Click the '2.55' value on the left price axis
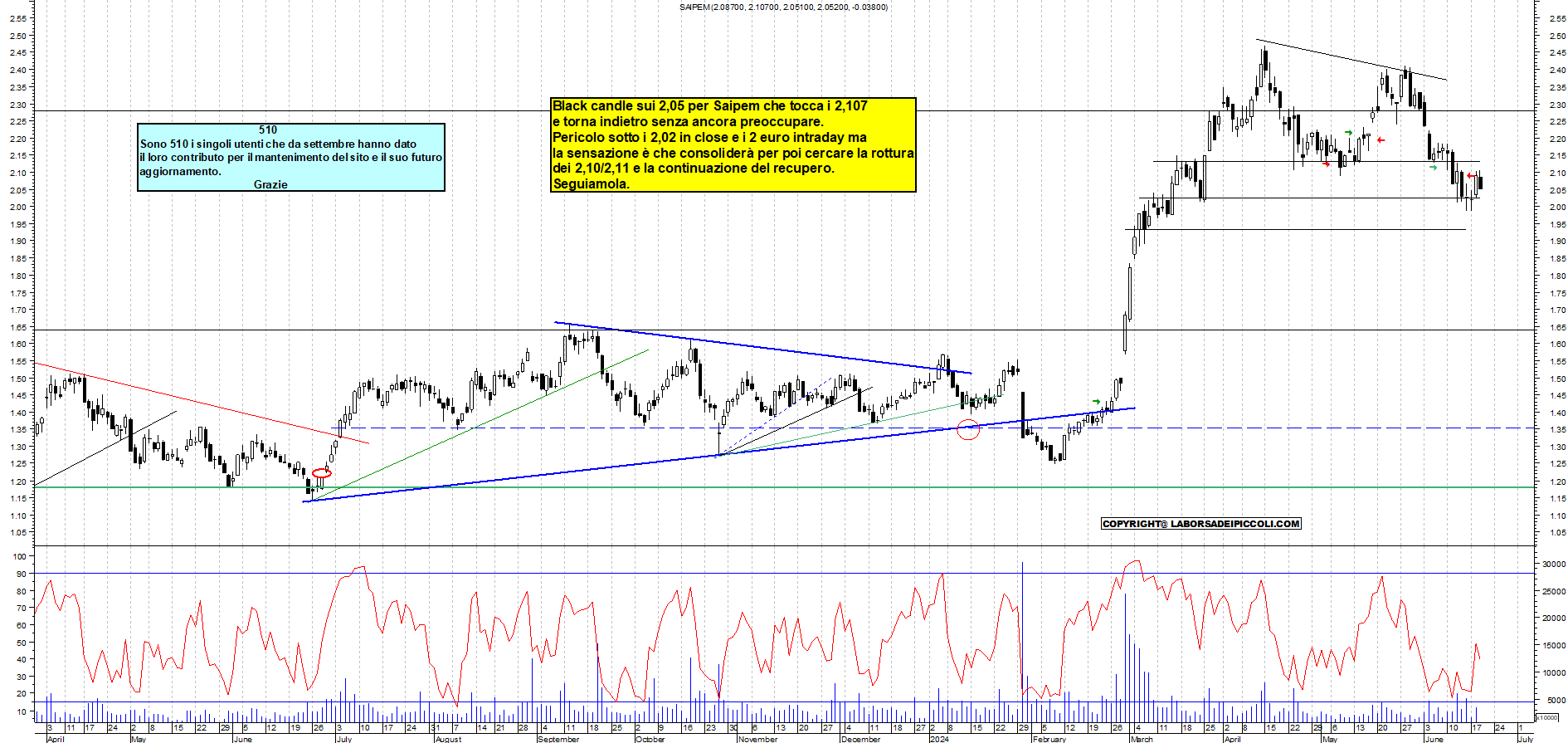This screenshot has height=743, width=1568. click(18, 18)
